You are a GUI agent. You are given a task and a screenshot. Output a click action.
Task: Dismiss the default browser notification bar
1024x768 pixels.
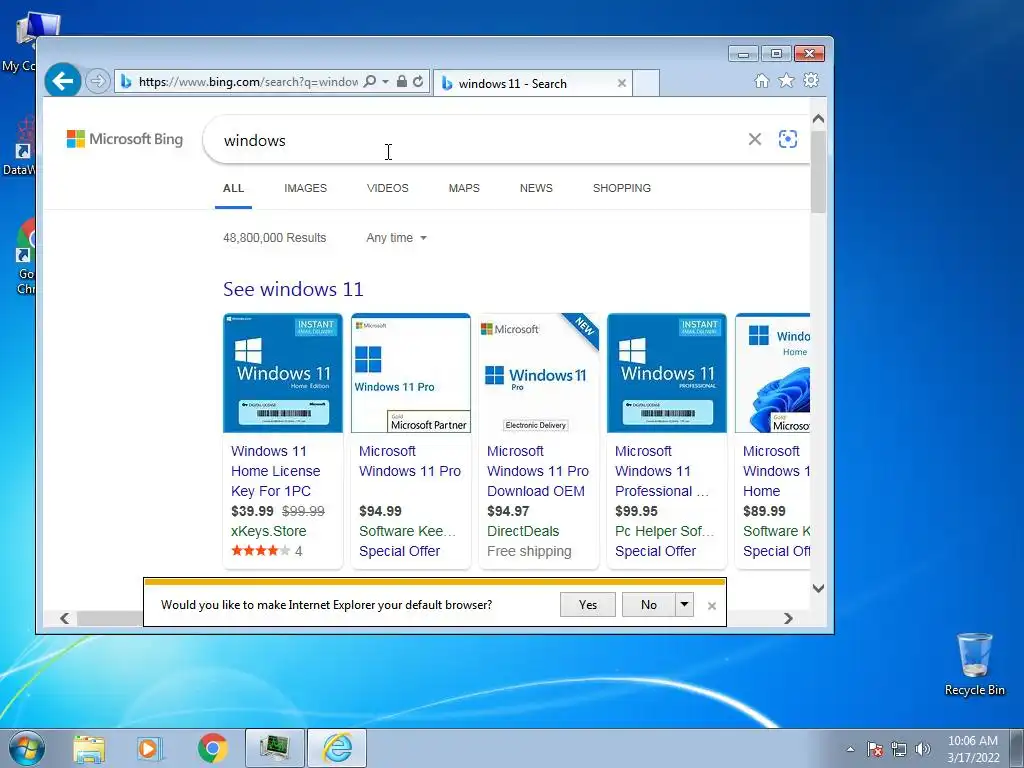coord(712,606)
